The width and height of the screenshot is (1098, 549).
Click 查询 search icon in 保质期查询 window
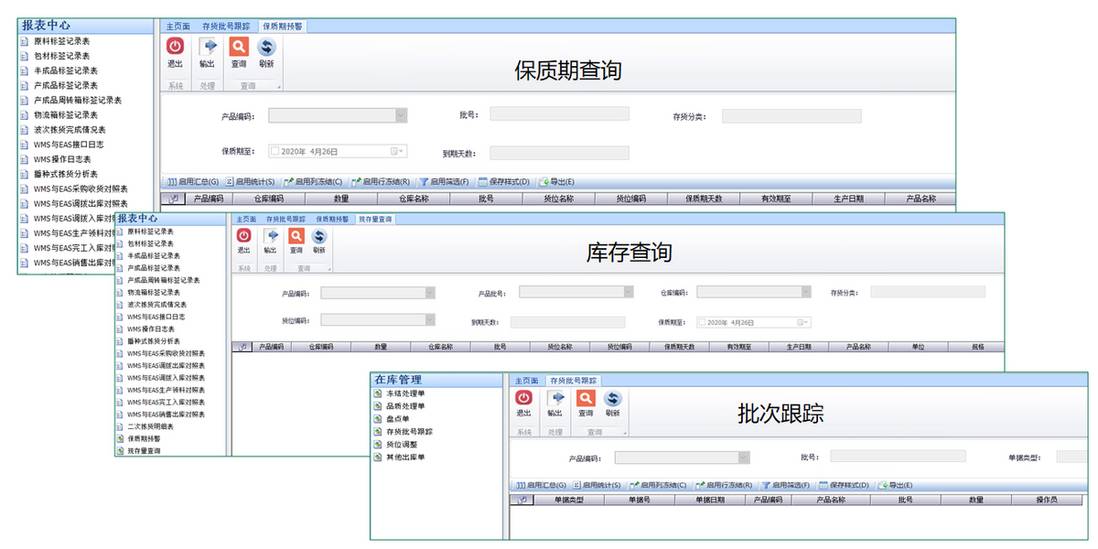coord(238,52)
